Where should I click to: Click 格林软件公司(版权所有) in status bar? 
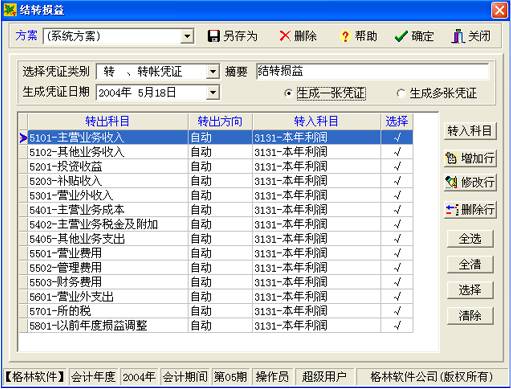pos(432,377)
